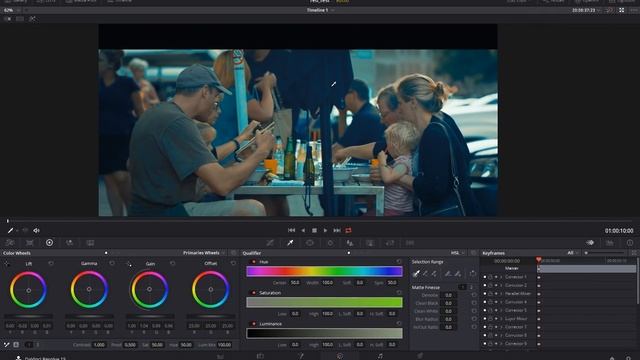Open the Blur palette
640x360 pixels.
pos(350,243)
